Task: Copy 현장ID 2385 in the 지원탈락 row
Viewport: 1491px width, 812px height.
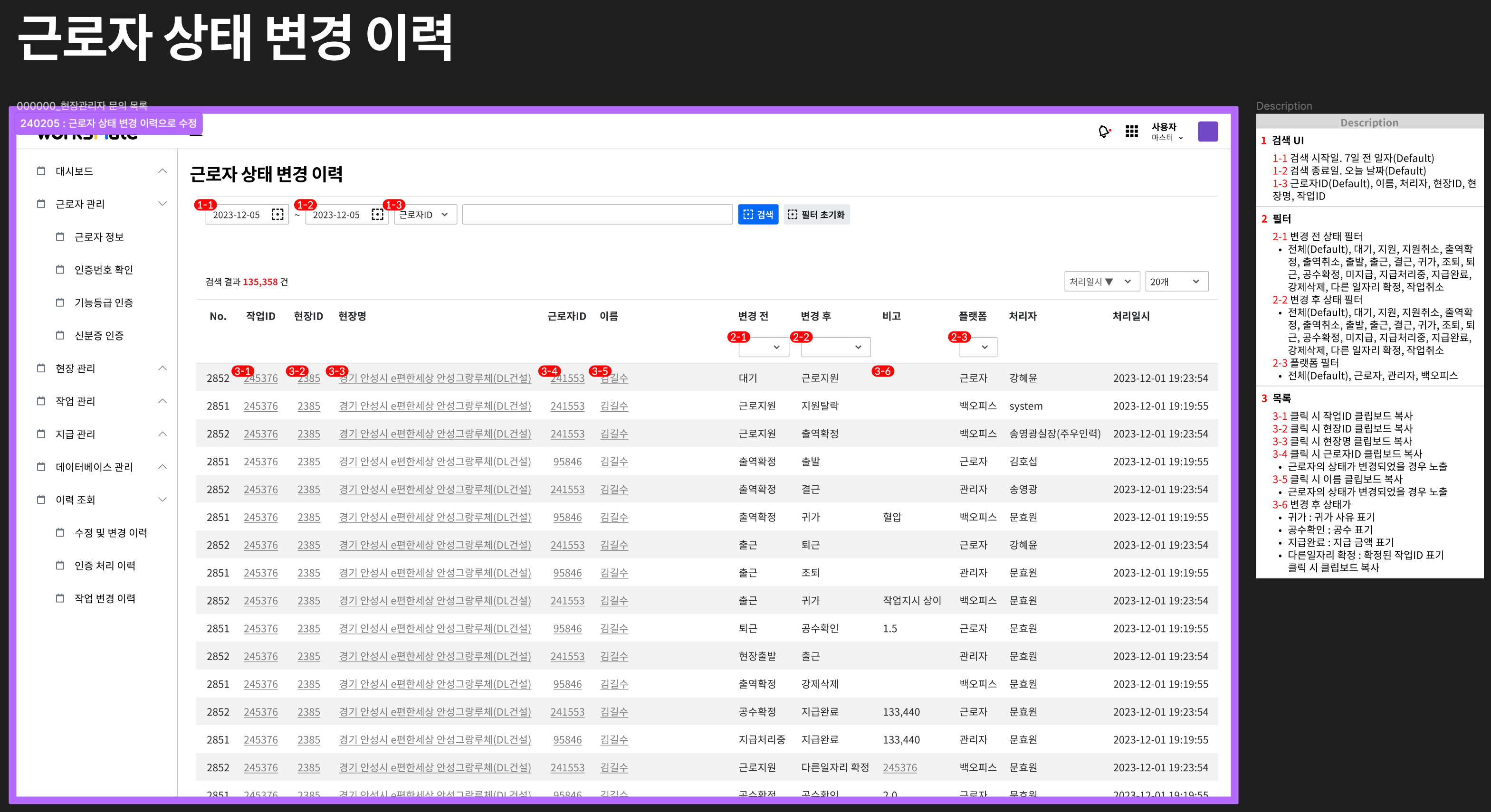Action: pyautogui.click(x=308, y=406)
